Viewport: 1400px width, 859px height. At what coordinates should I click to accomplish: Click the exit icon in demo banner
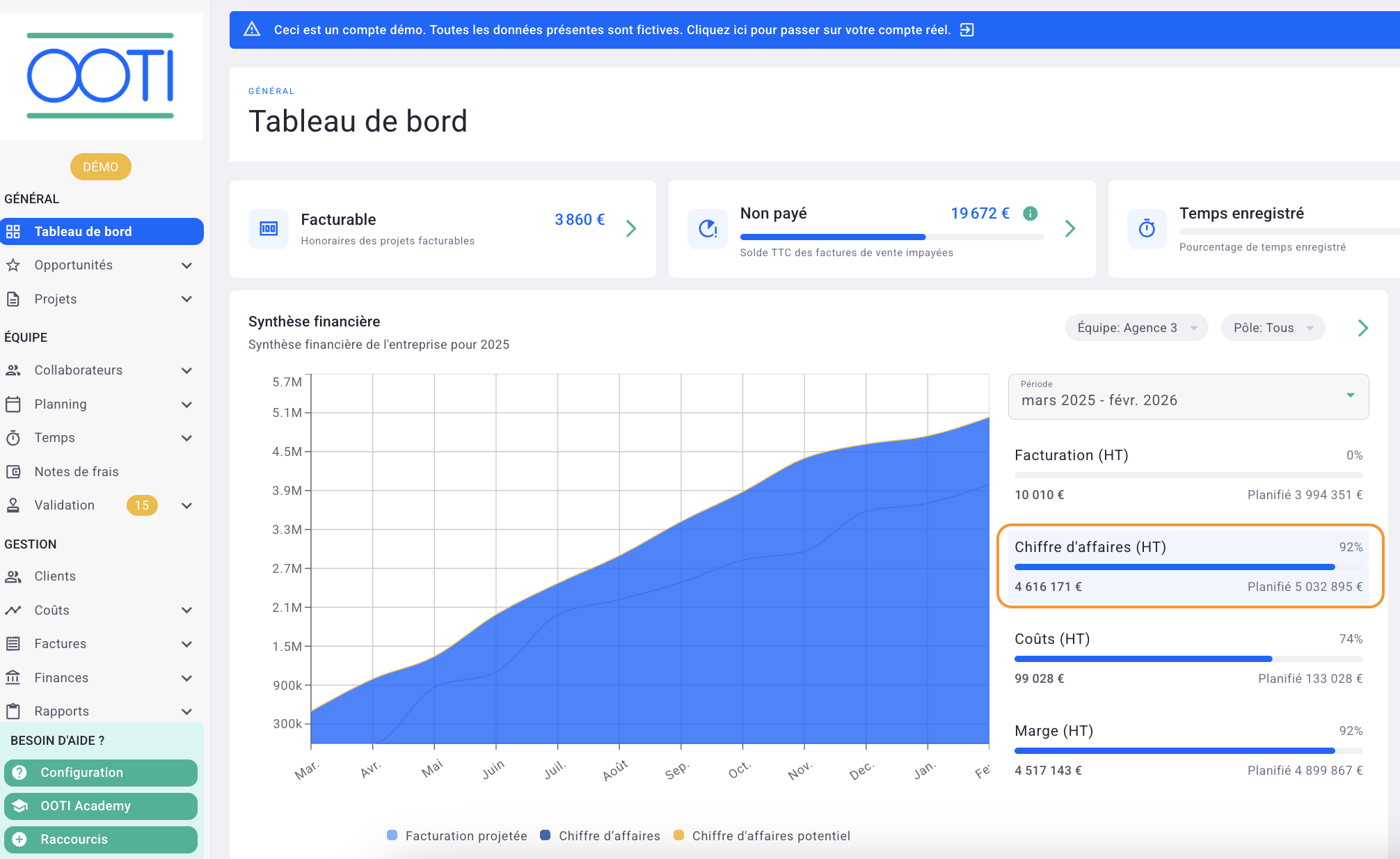point(967,30)
